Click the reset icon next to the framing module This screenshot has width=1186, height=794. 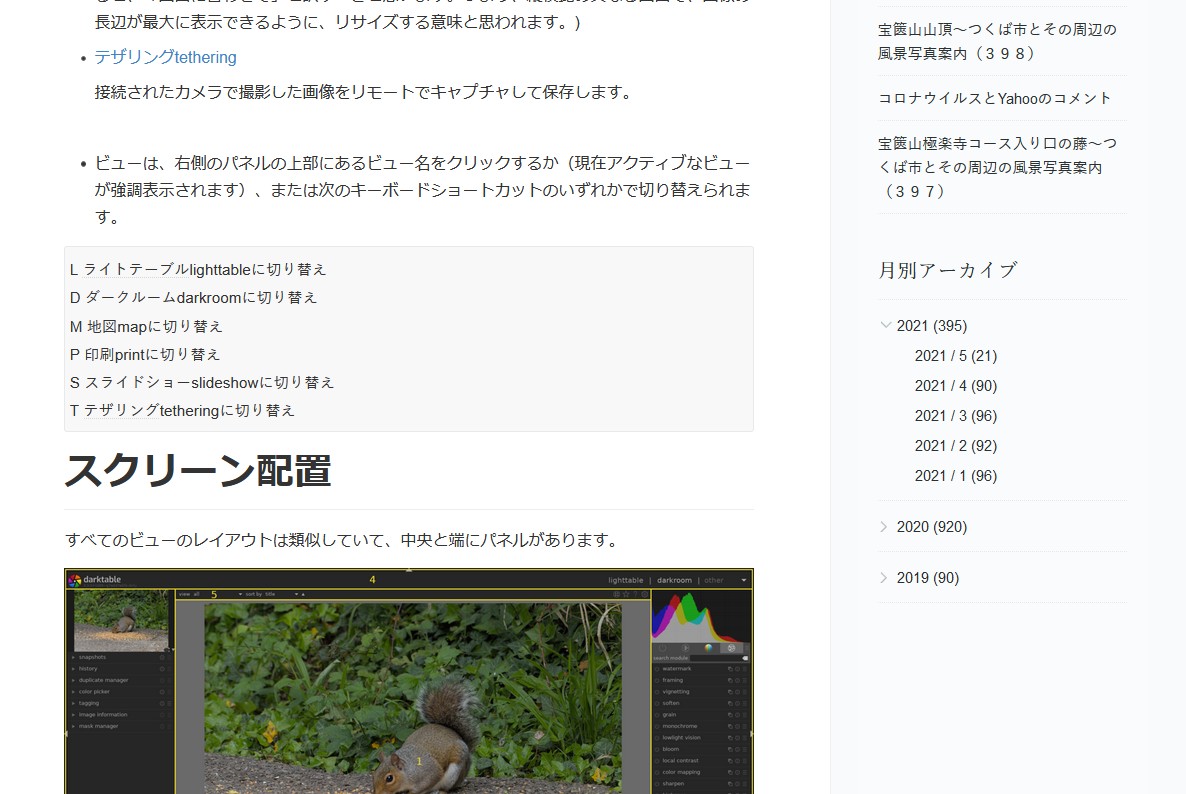click(x=737, y=680)
